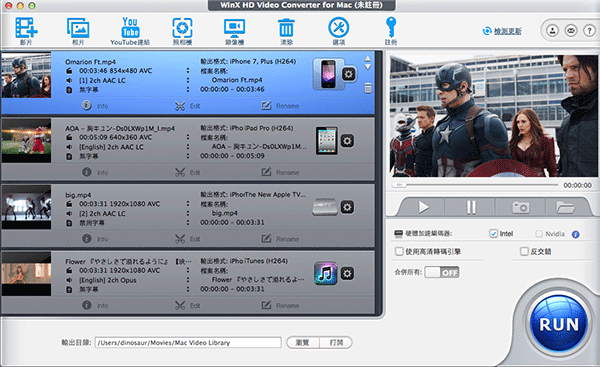Change subtitle track of big.mp4
This screenshot has width=600, height=367.
(x=188, y=223)
